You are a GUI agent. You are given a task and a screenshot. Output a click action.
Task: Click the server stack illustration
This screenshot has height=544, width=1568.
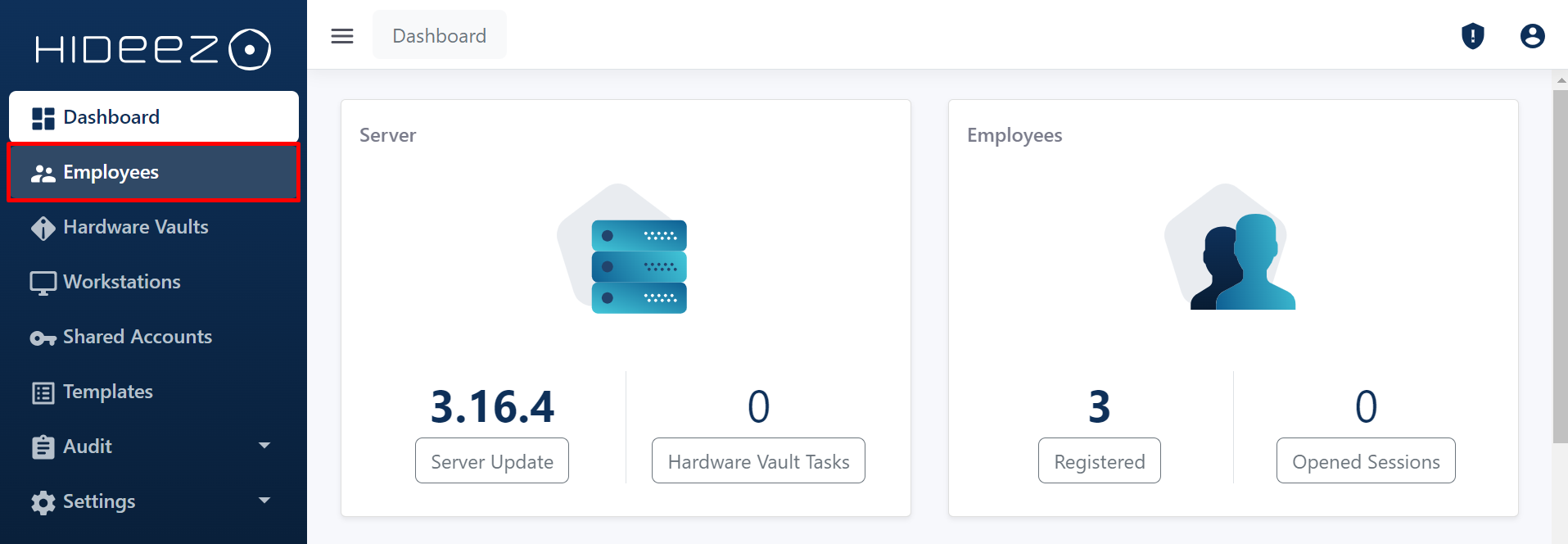click(x=639, y=266)
